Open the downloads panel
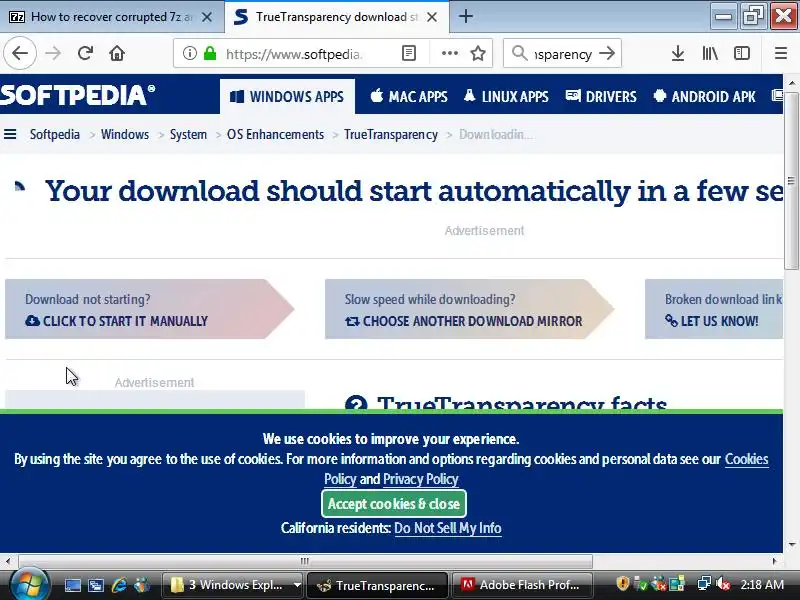Screen dimensions: 800x600 point(678,53)
